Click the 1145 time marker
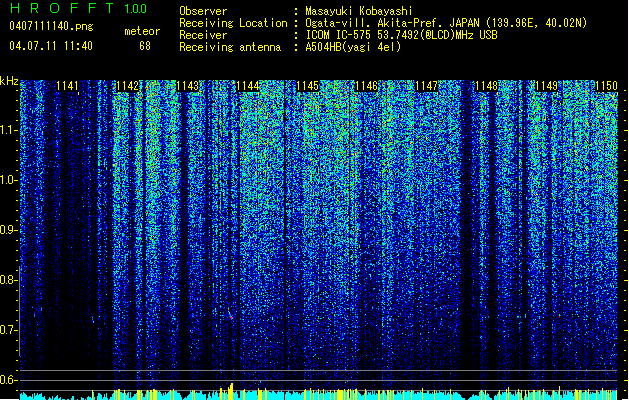Screen dimensions: 629x400 tap(307, 86)
